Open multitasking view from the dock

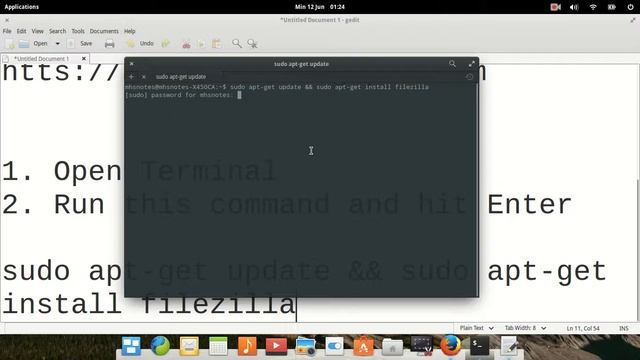pyautogui.click(x=131, y=347)
